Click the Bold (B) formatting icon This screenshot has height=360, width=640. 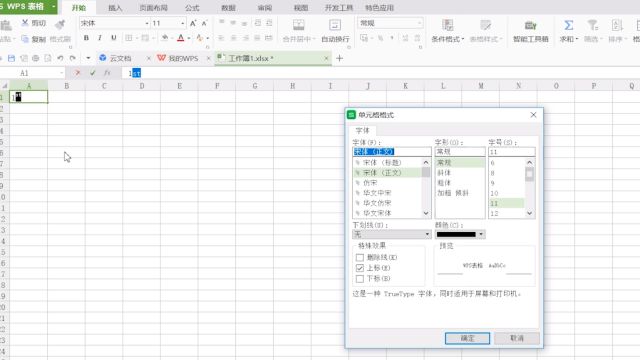[x=86, y=38]
